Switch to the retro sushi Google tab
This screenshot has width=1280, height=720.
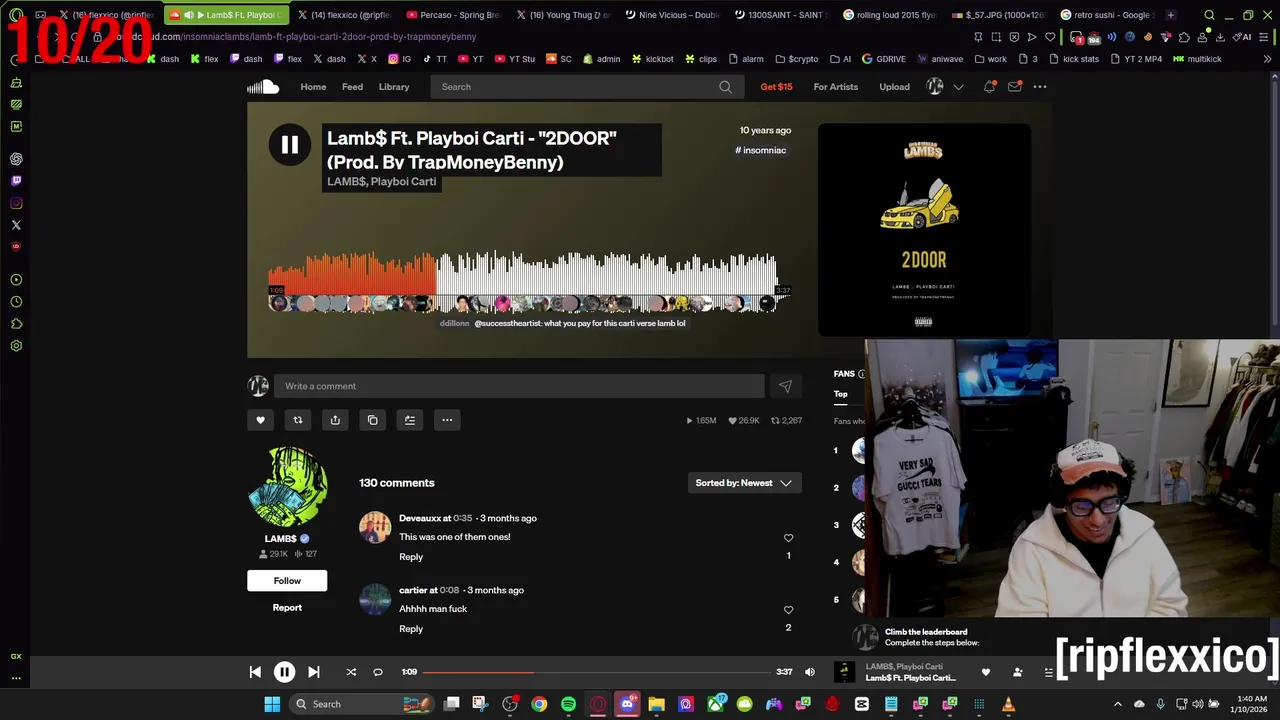(1107, 15)
